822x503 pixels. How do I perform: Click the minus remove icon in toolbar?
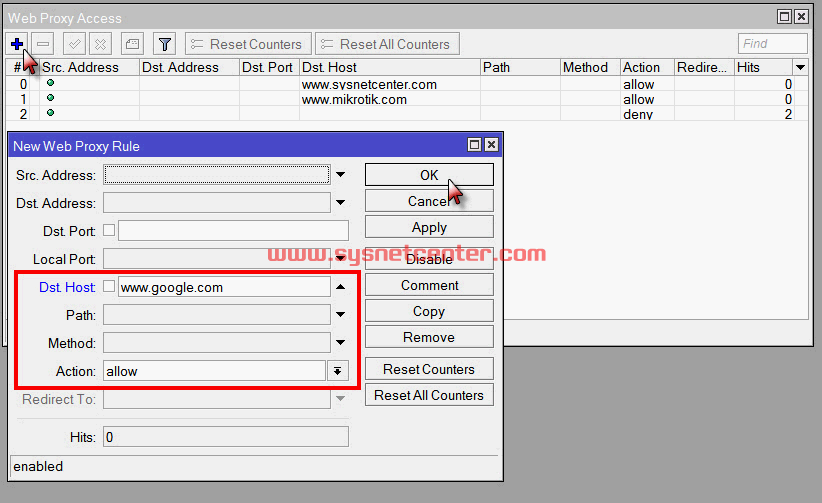[43, 44]
